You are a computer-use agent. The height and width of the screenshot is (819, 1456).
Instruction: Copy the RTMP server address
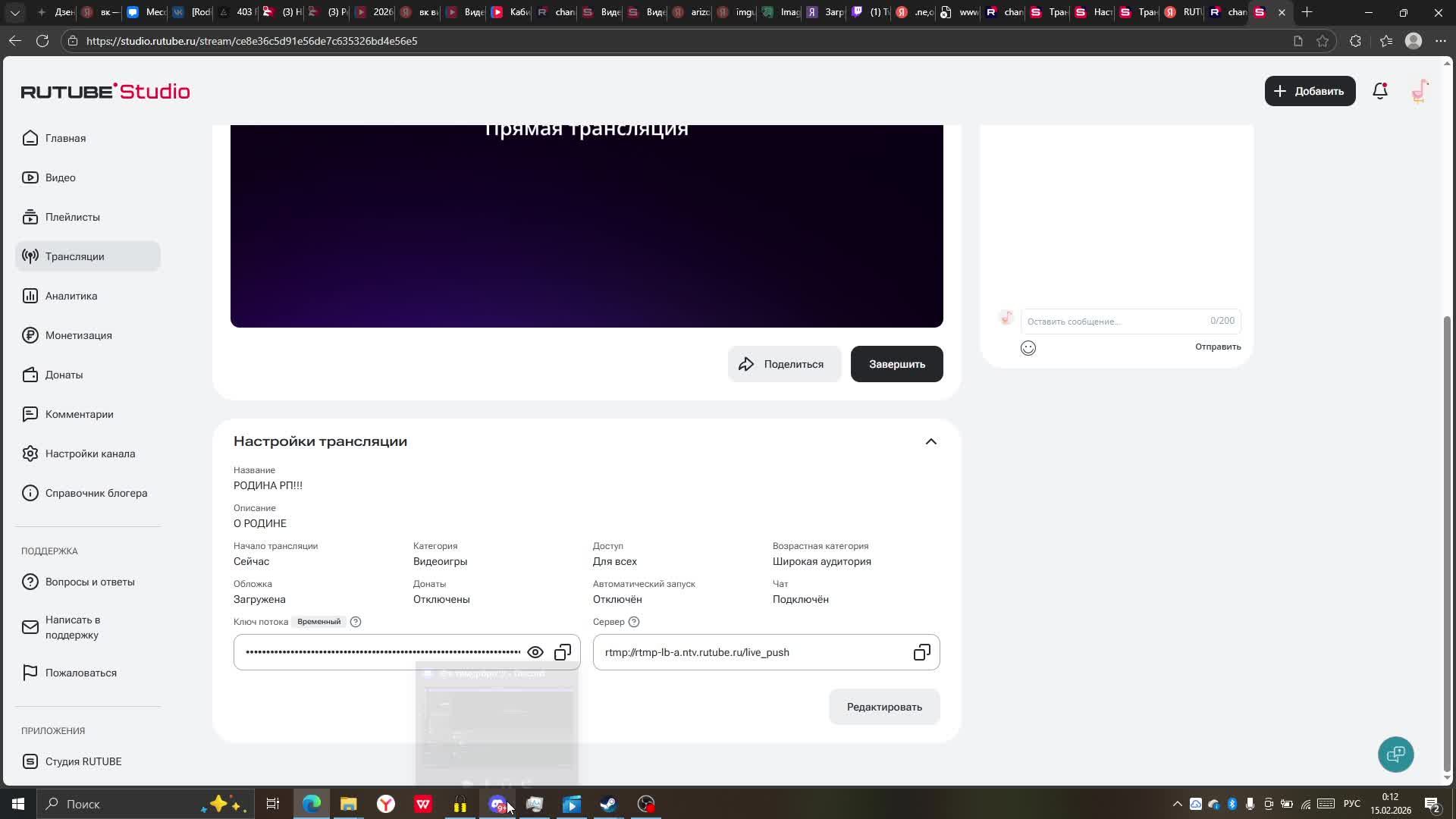coord(921,652)
